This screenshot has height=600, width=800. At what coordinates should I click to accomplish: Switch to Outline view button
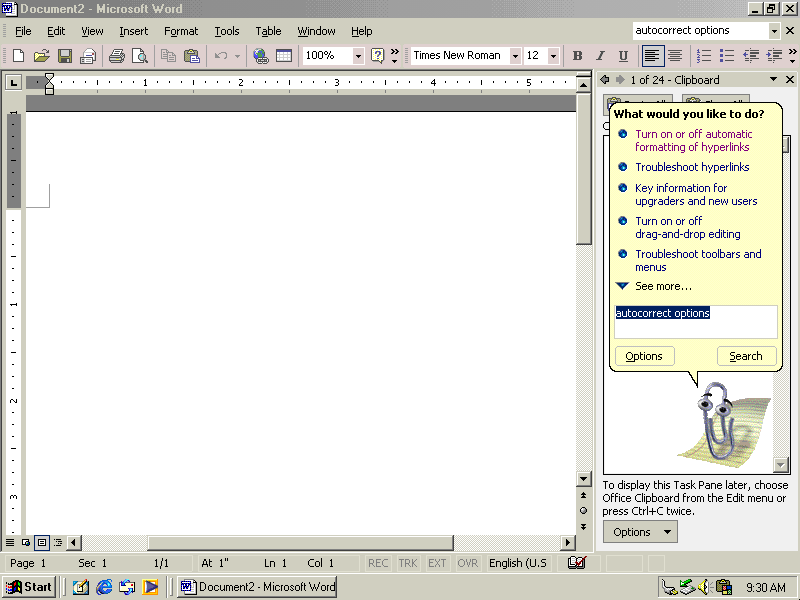58,542
